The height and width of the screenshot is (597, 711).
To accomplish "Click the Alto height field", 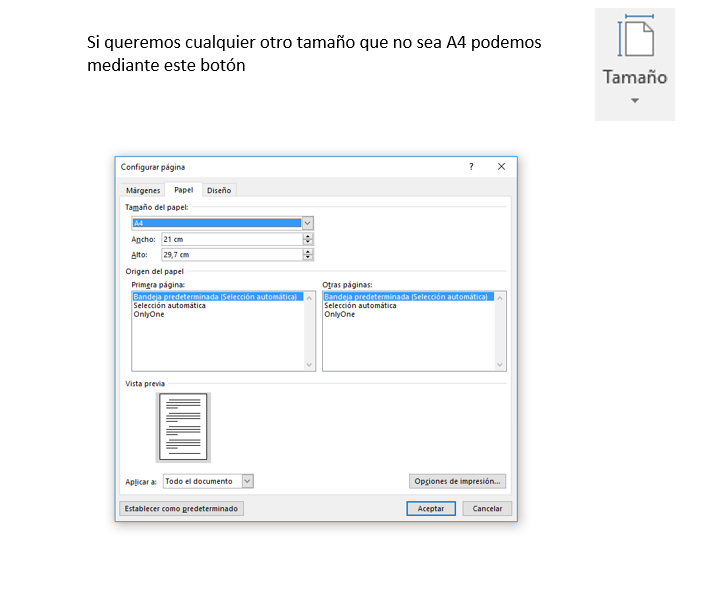I will coord(232,255).
